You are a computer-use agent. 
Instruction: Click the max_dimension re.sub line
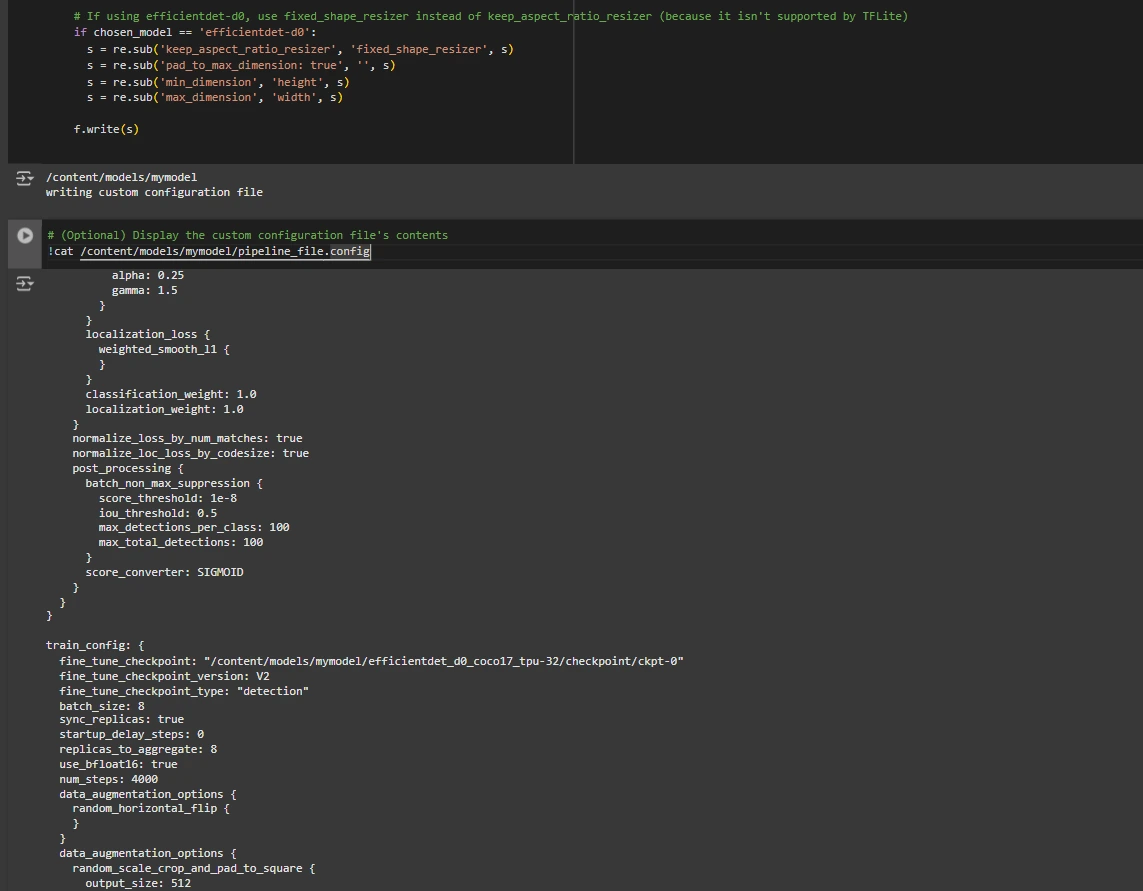click(x=214, y=97)
